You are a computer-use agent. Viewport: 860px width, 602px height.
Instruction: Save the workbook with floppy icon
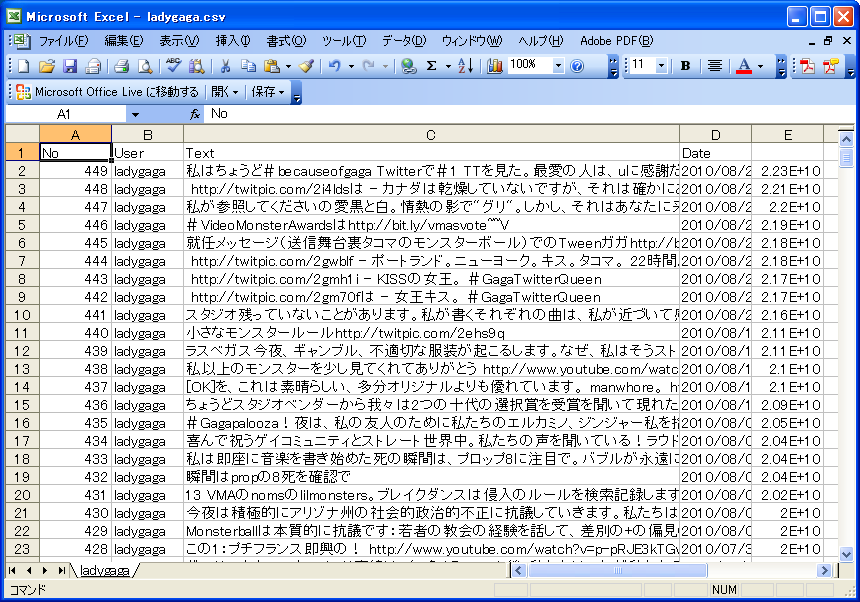pyautogui.click(x=70, y=66)
